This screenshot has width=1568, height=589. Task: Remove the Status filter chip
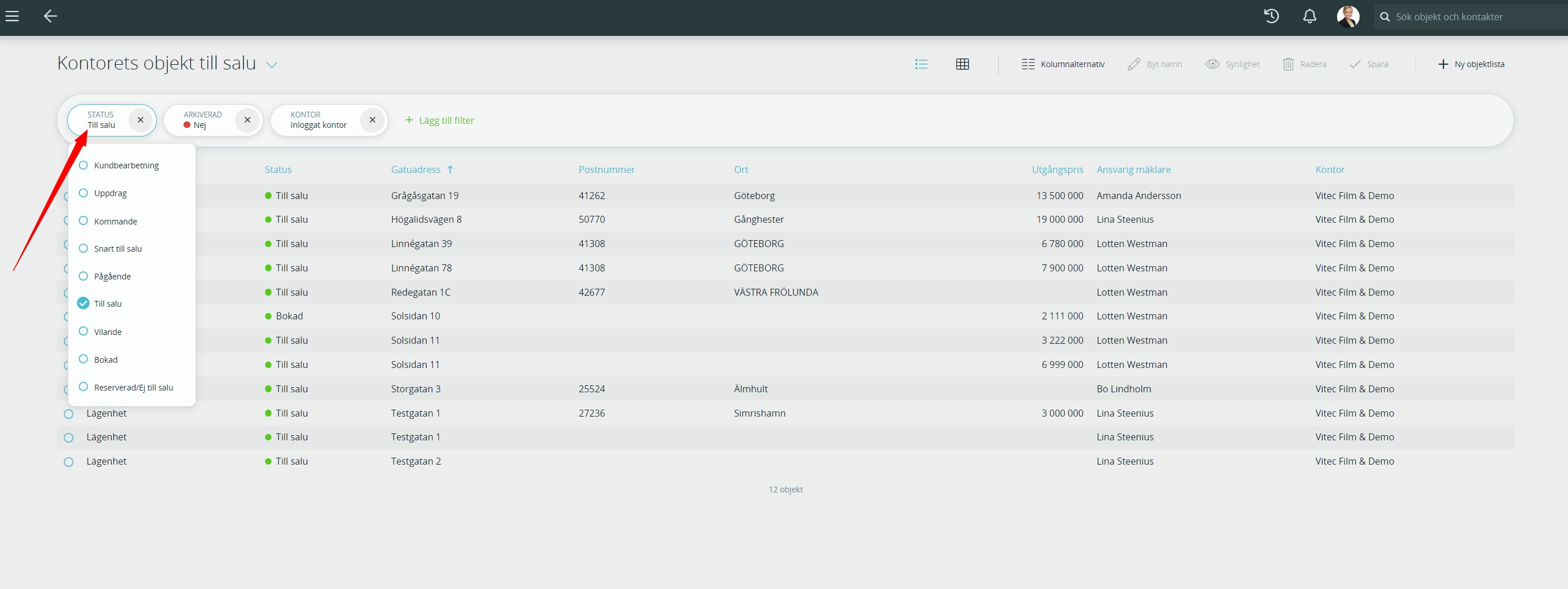click(x=141, y=120)
